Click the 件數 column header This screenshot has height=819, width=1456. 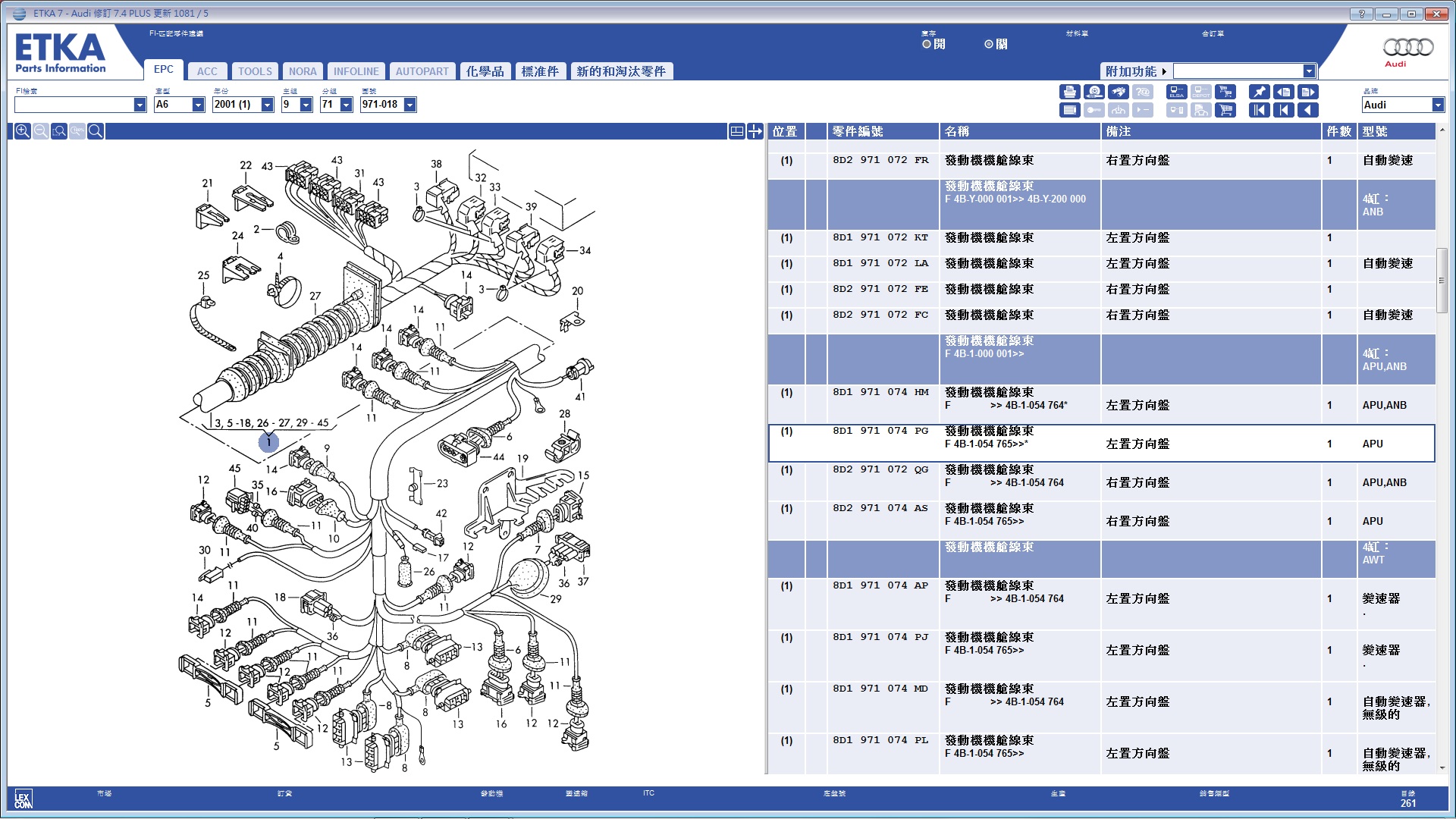pyautogui.click(x=1339, y=131)
